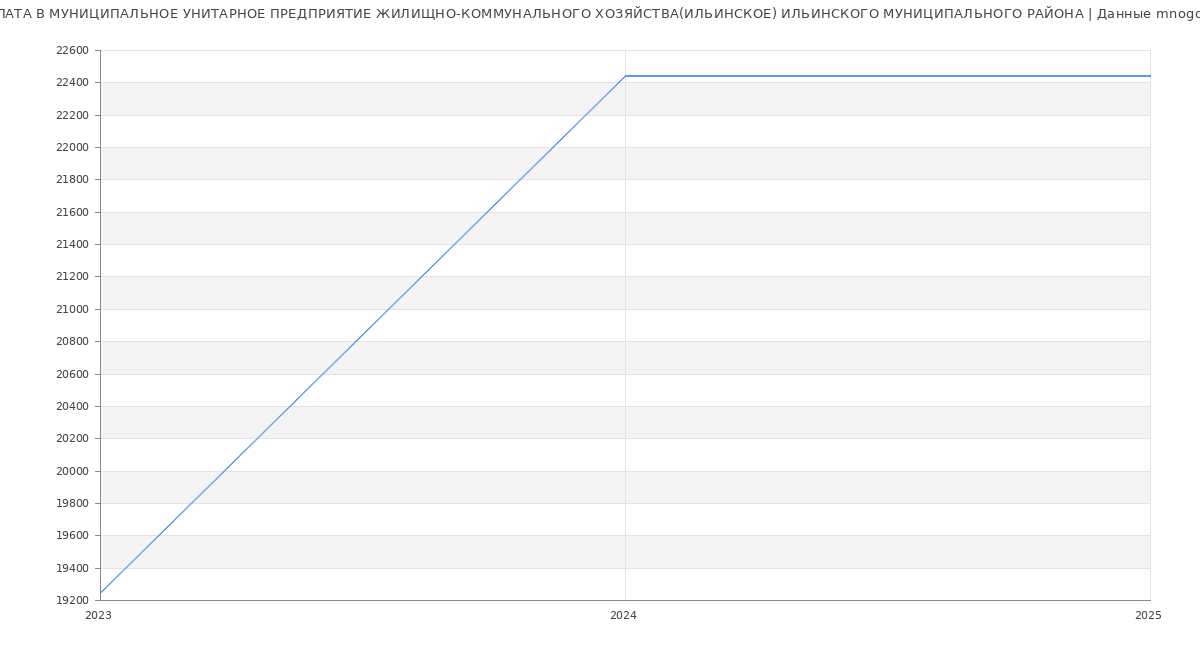Click the 21200 y-axis label
The height and width of the screenshot is (650, 1200).
(72, 276)
